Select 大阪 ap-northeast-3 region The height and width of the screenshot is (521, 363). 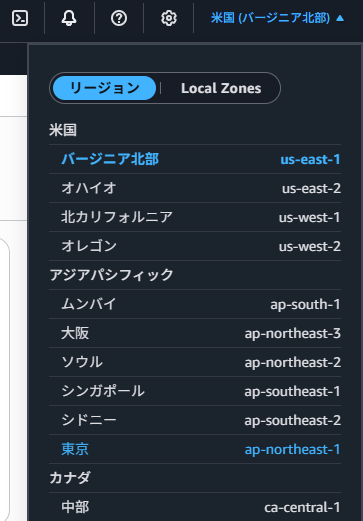[195, 333]
